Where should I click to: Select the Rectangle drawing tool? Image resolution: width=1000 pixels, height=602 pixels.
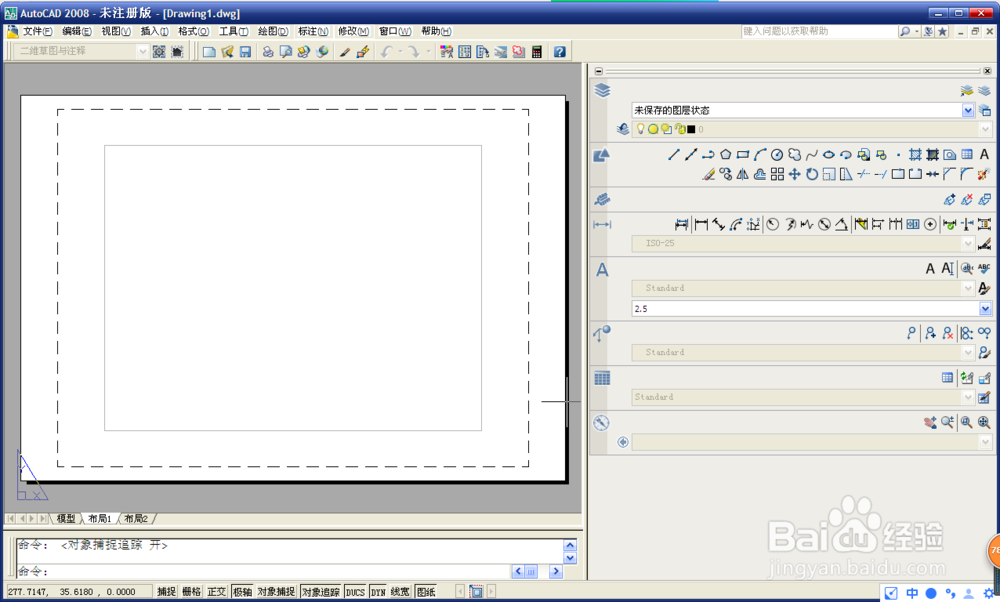pos(742,154)
